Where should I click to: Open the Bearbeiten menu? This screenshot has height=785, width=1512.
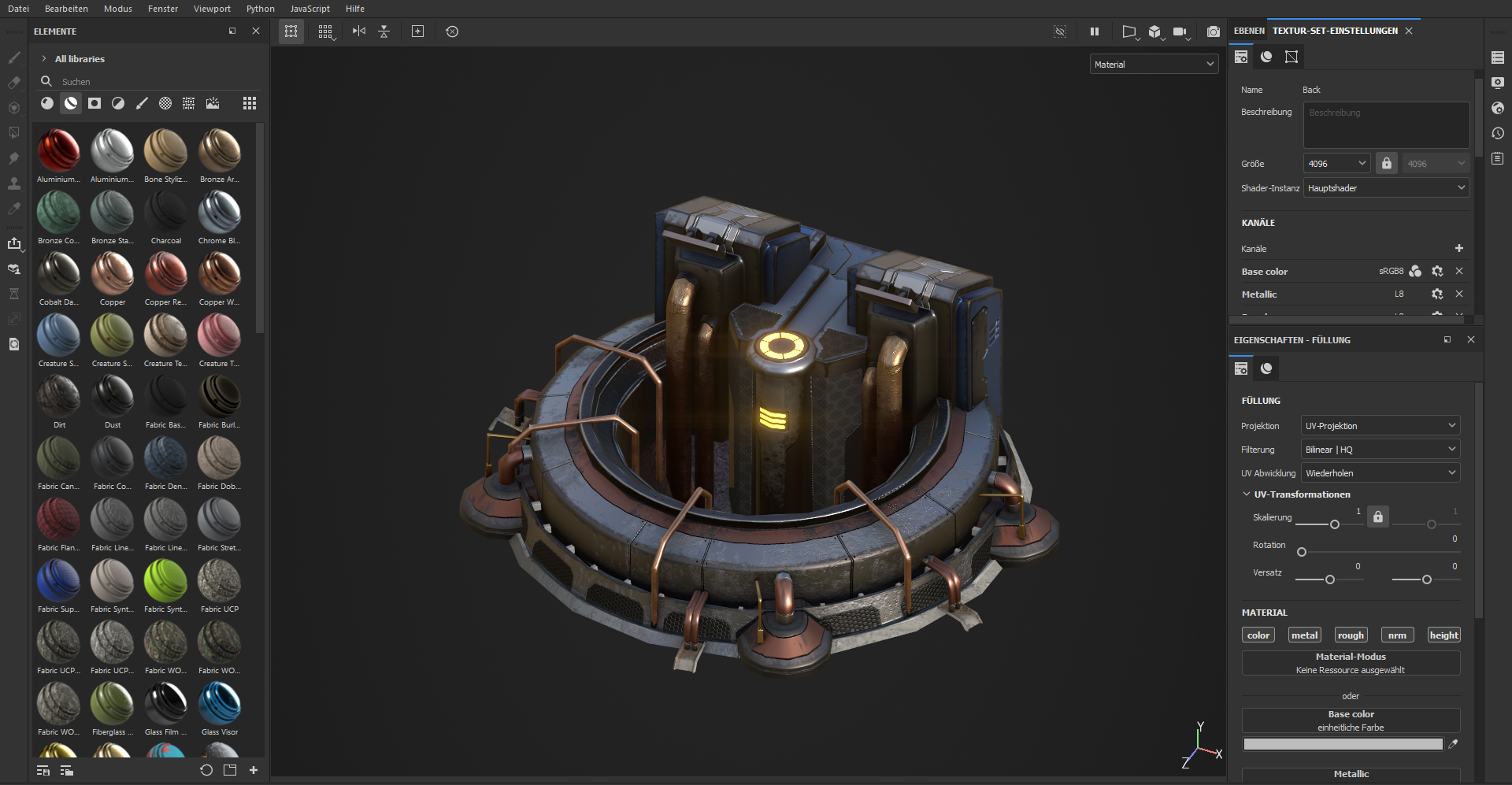(66, 9)
